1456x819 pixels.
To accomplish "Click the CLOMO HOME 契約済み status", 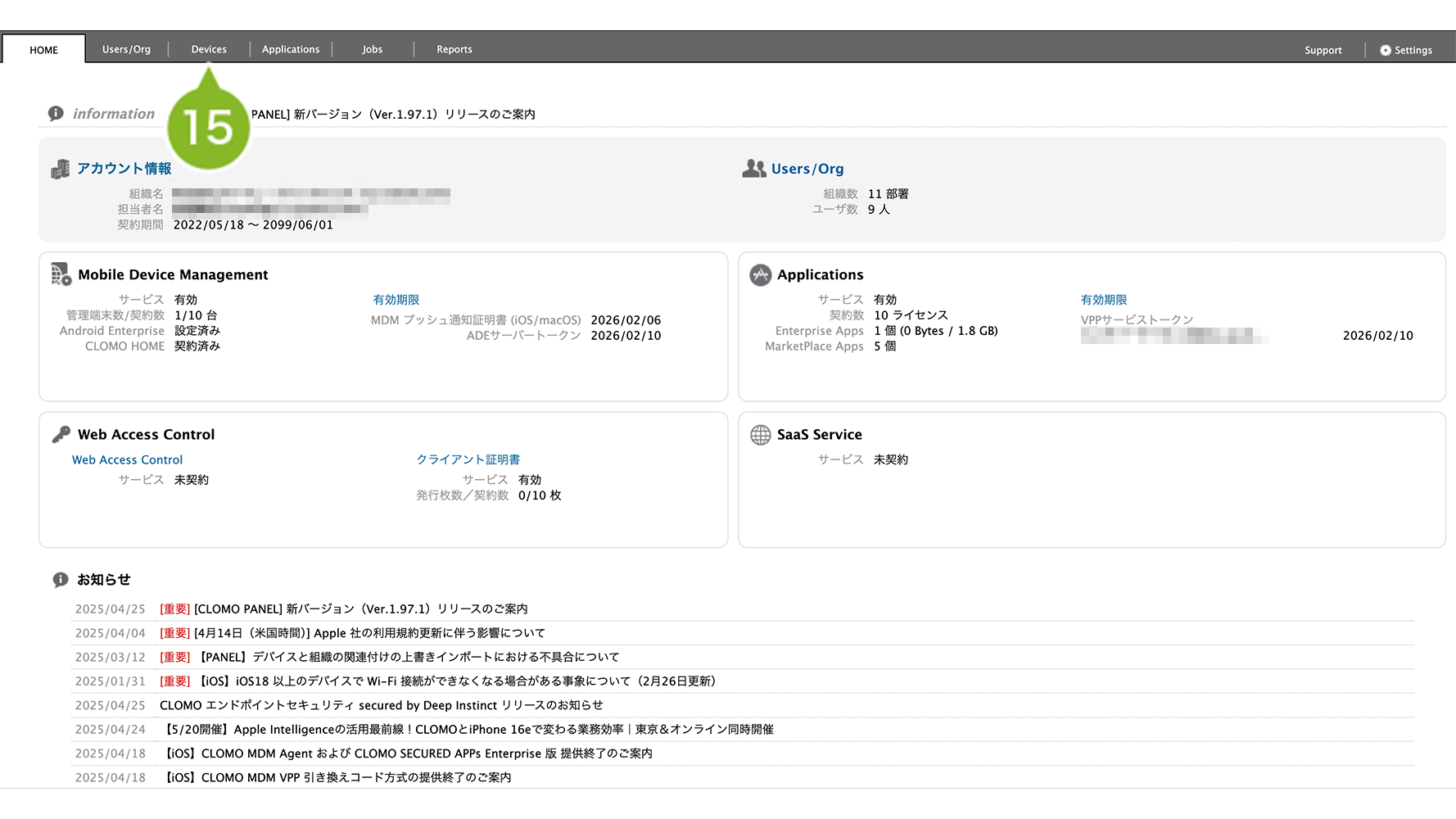I will coord(197,346).
